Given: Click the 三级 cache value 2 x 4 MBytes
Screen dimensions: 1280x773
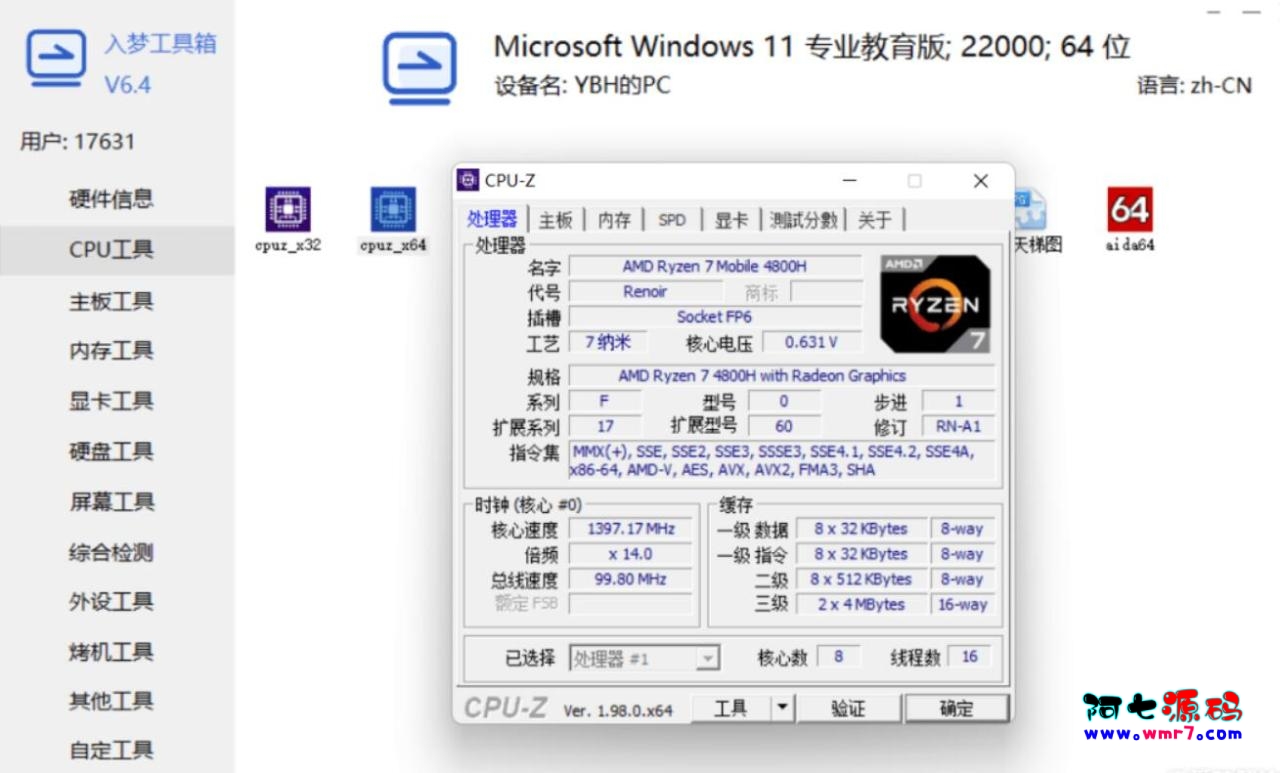Looking at the screenshot, I should point(860,604).
